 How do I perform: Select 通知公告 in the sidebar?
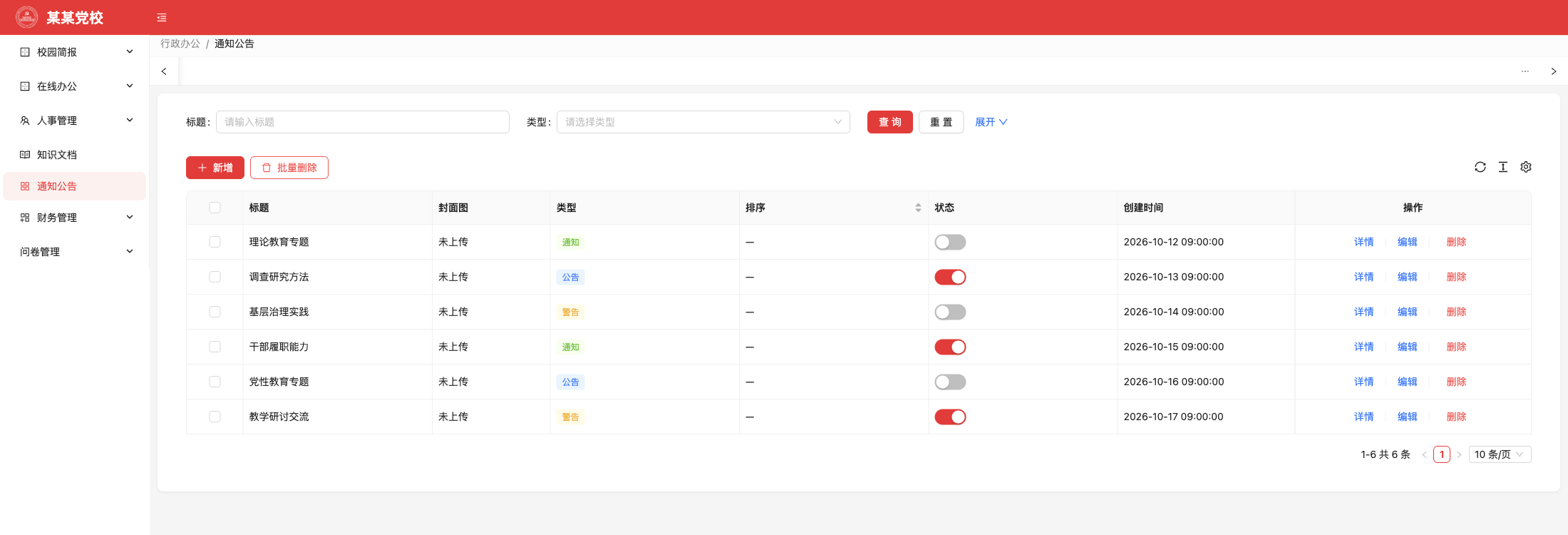pyautogui.click(x=75, y=186)
